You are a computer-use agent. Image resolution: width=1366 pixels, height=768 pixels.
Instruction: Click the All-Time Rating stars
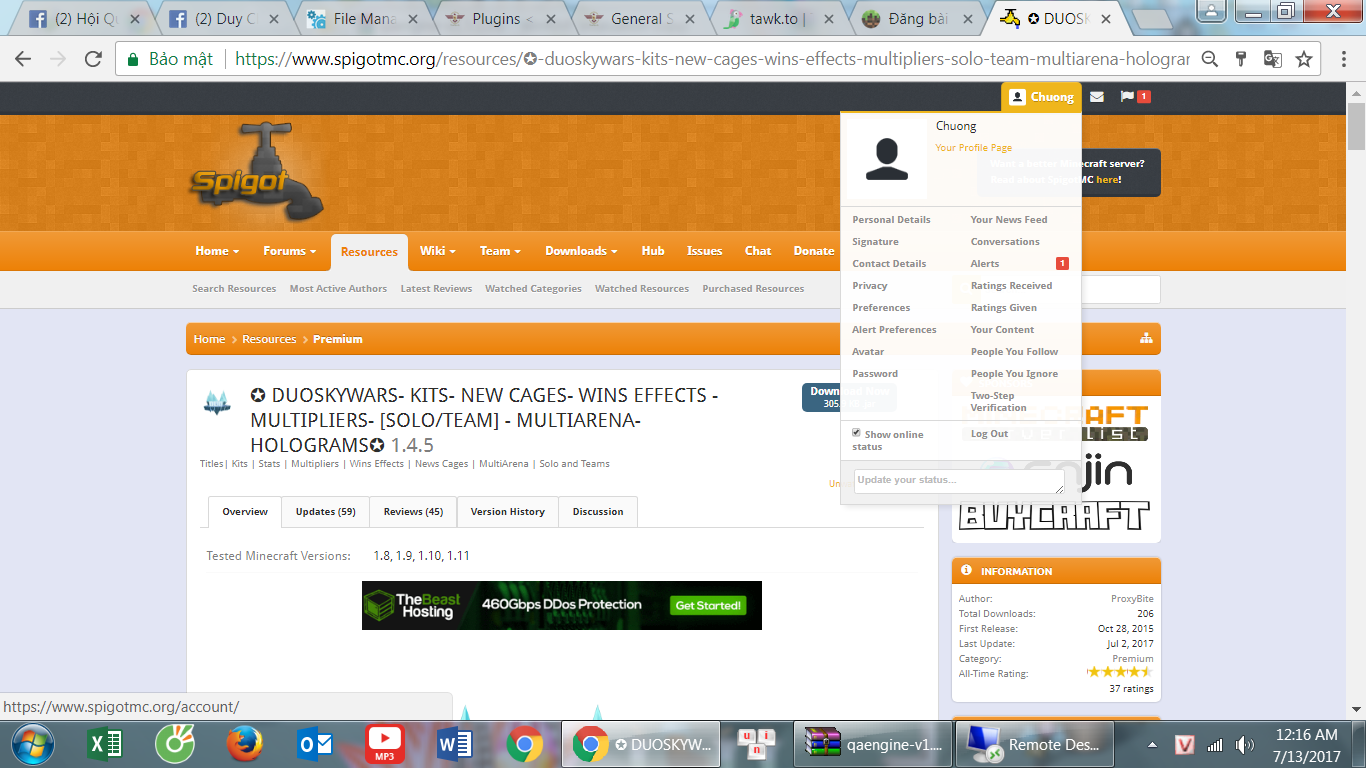[x=1120, y=672]
